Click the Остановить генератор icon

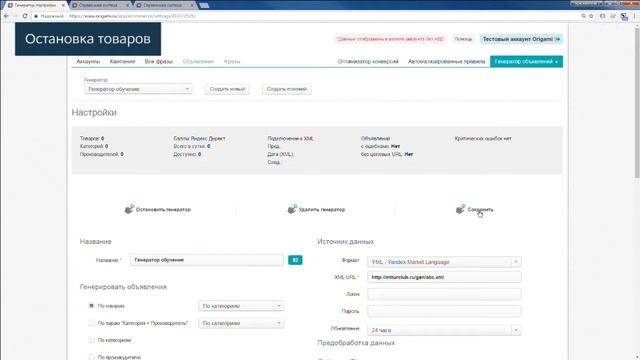(129, 209)
